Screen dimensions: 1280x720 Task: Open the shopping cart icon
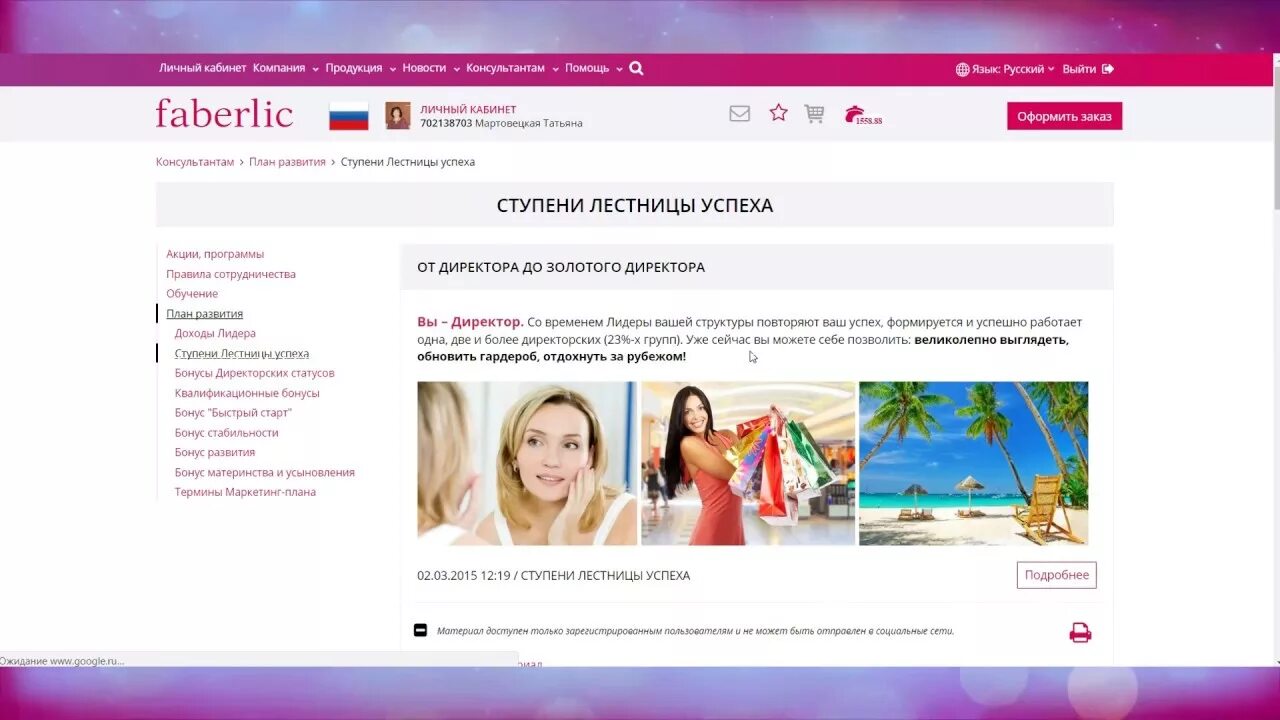coord(814,114)
